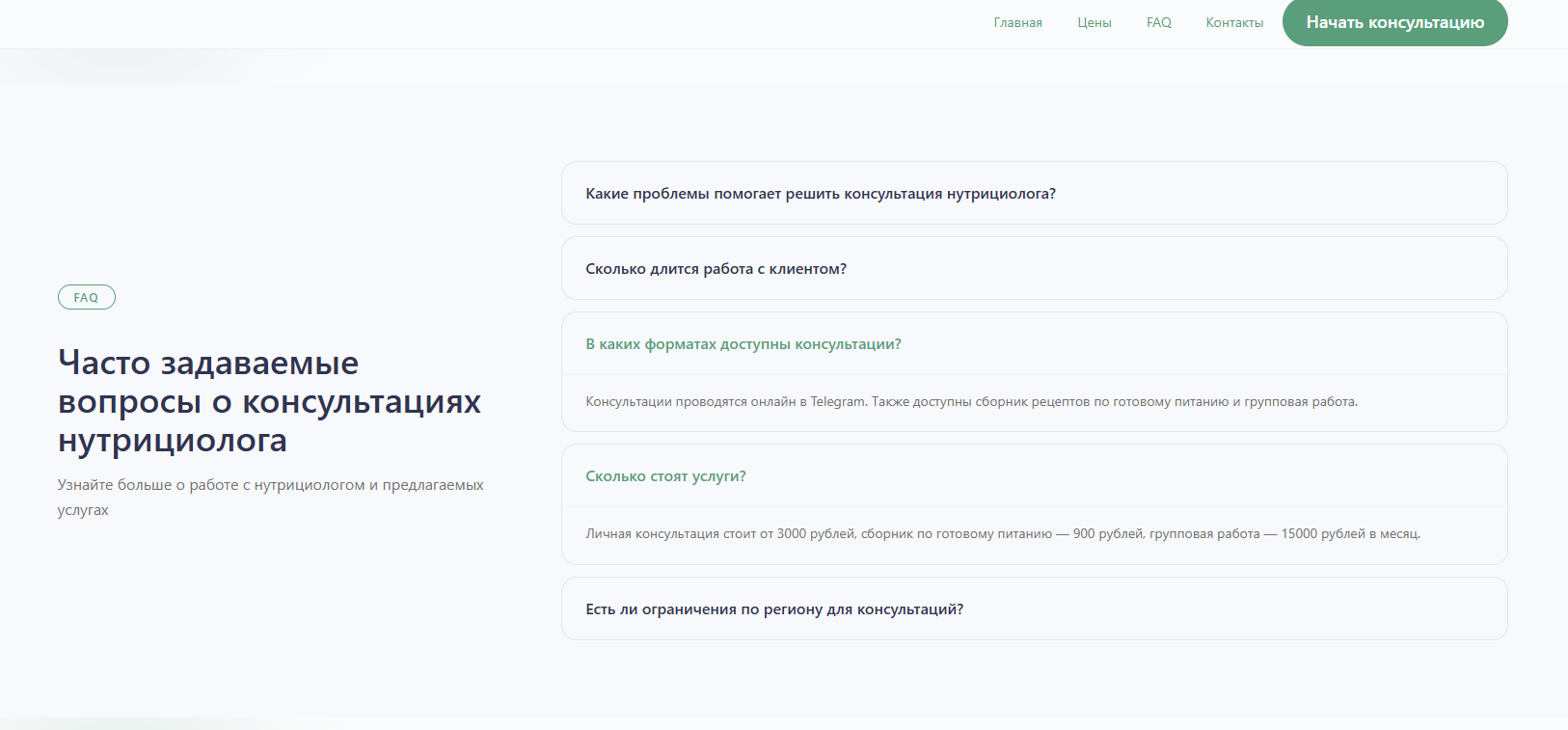Click the Начать консультацию button

pyautogui.click(x=1394, y=23)
